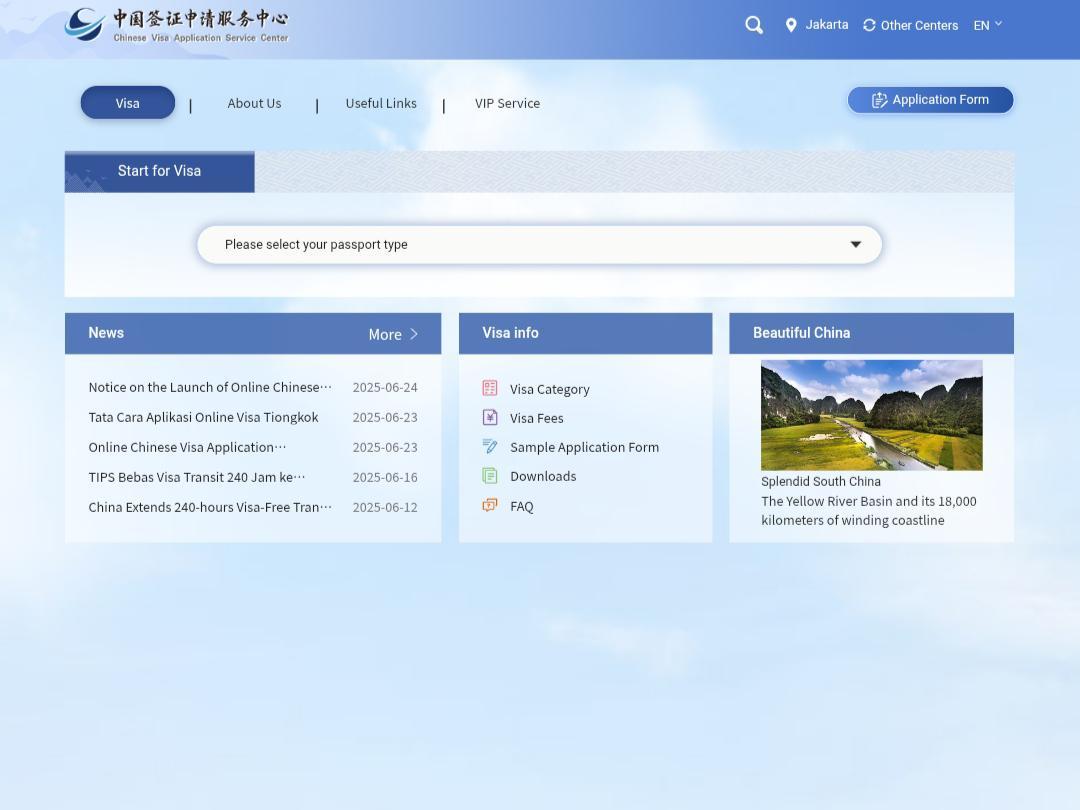Open news China Extends 240-hours Visa-Free
Screen dimensions: 1080x810
[210, 507]
